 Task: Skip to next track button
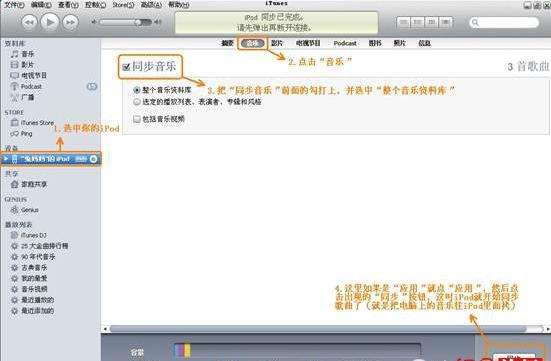(70, 22)
